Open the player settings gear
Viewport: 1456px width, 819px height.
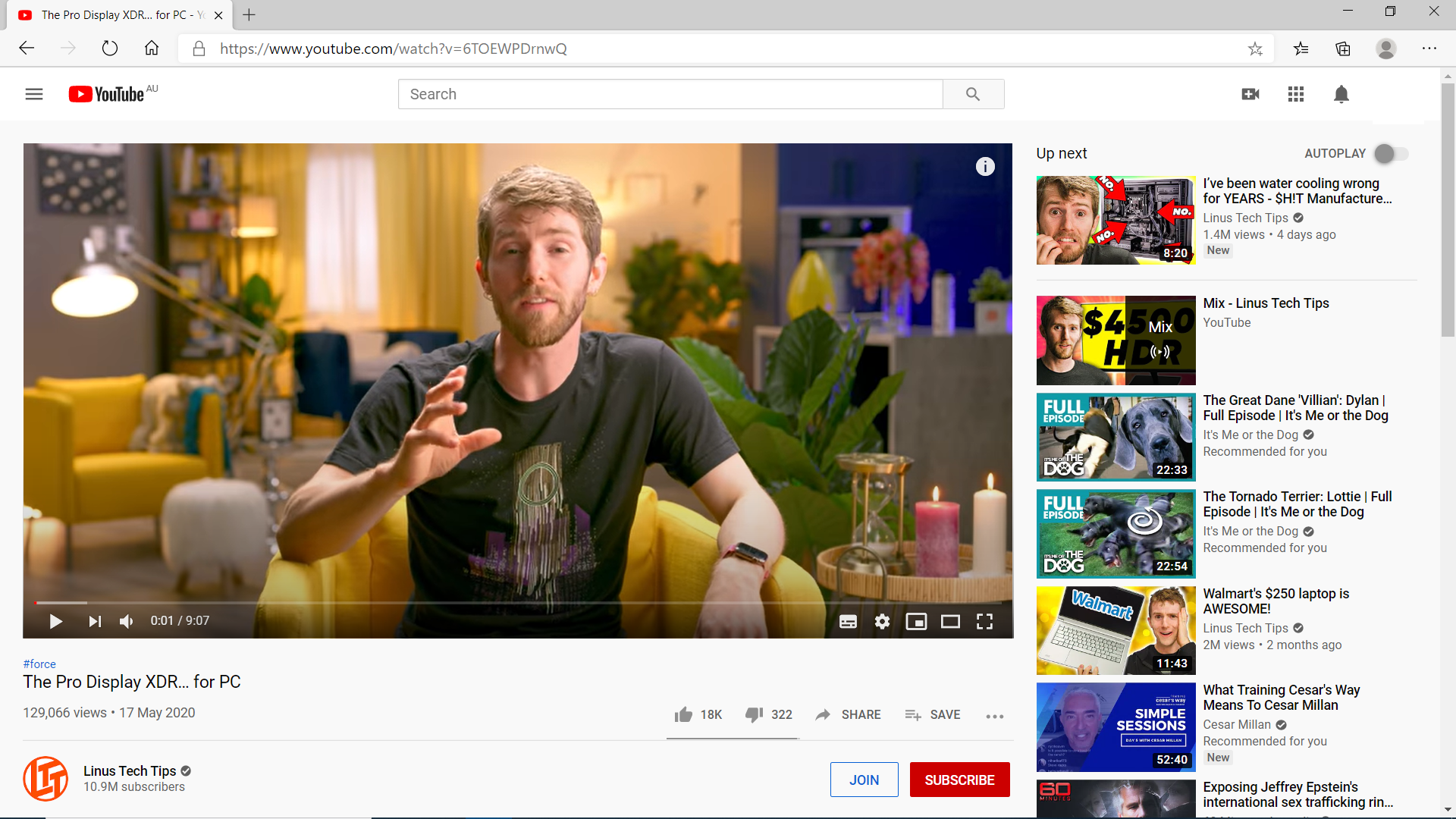pos(882,622)
